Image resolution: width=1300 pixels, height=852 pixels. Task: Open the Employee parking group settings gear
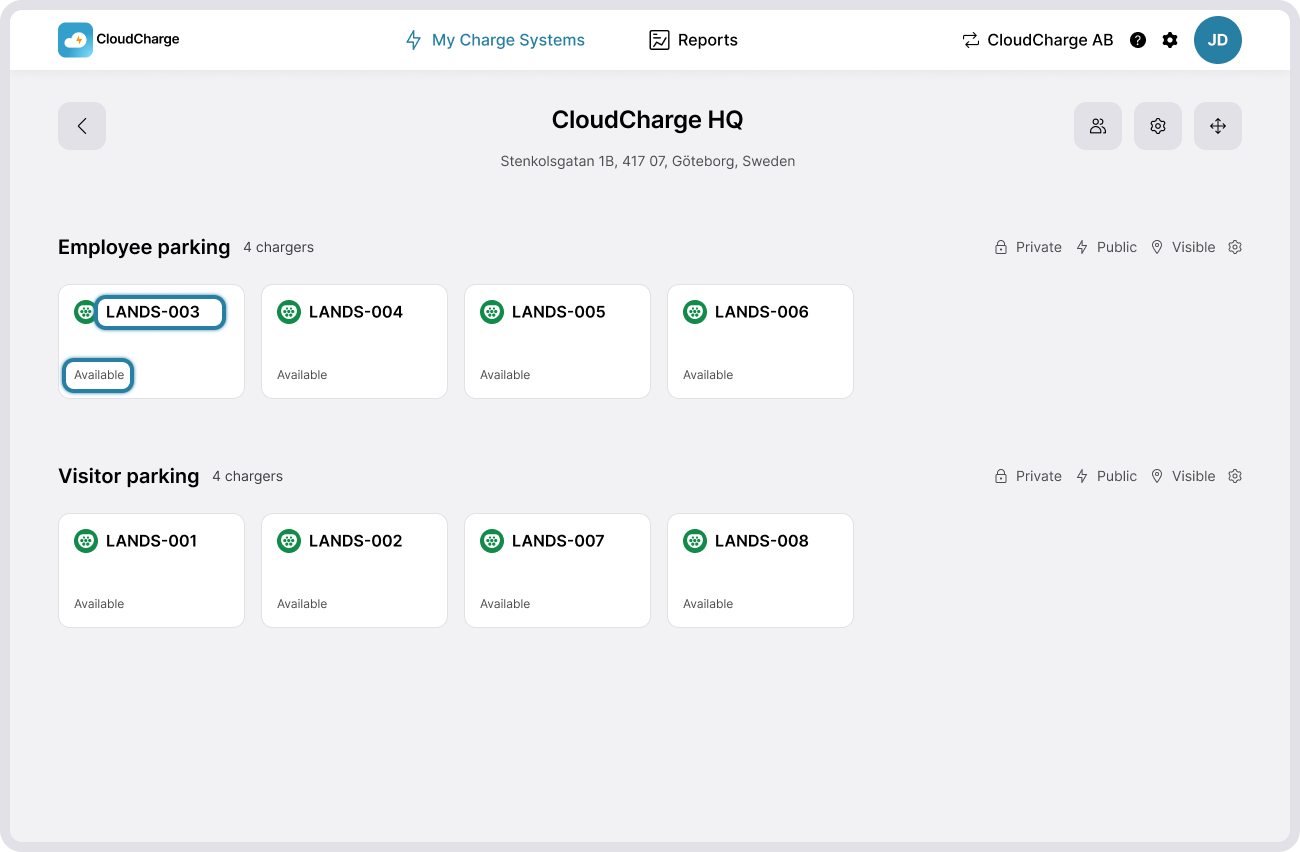click(1234, 247)
